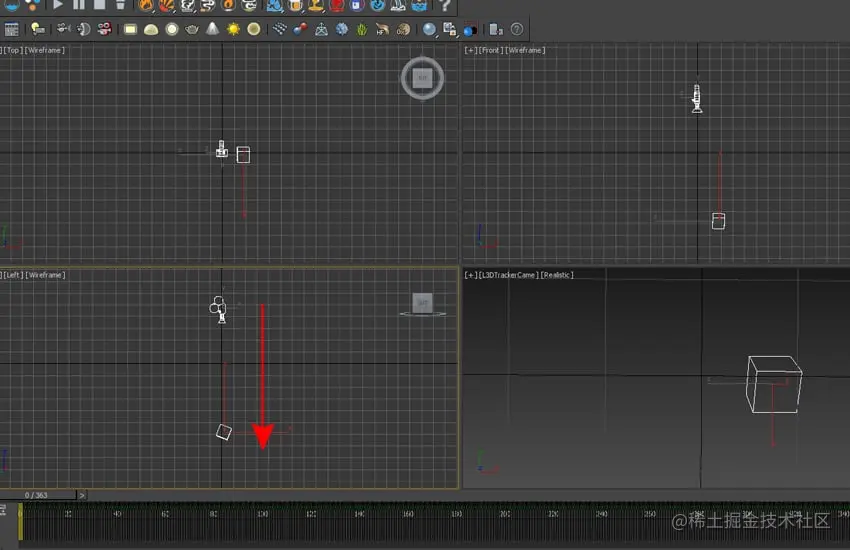The width and height of the screenshot is (850, 550).
Task: Select the red liquid preset icon
Action: (337, 5)
